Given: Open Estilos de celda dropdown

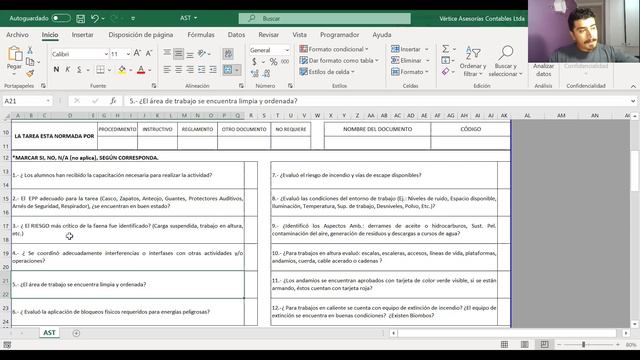Looking at the screenshot, I should [327, 72].
